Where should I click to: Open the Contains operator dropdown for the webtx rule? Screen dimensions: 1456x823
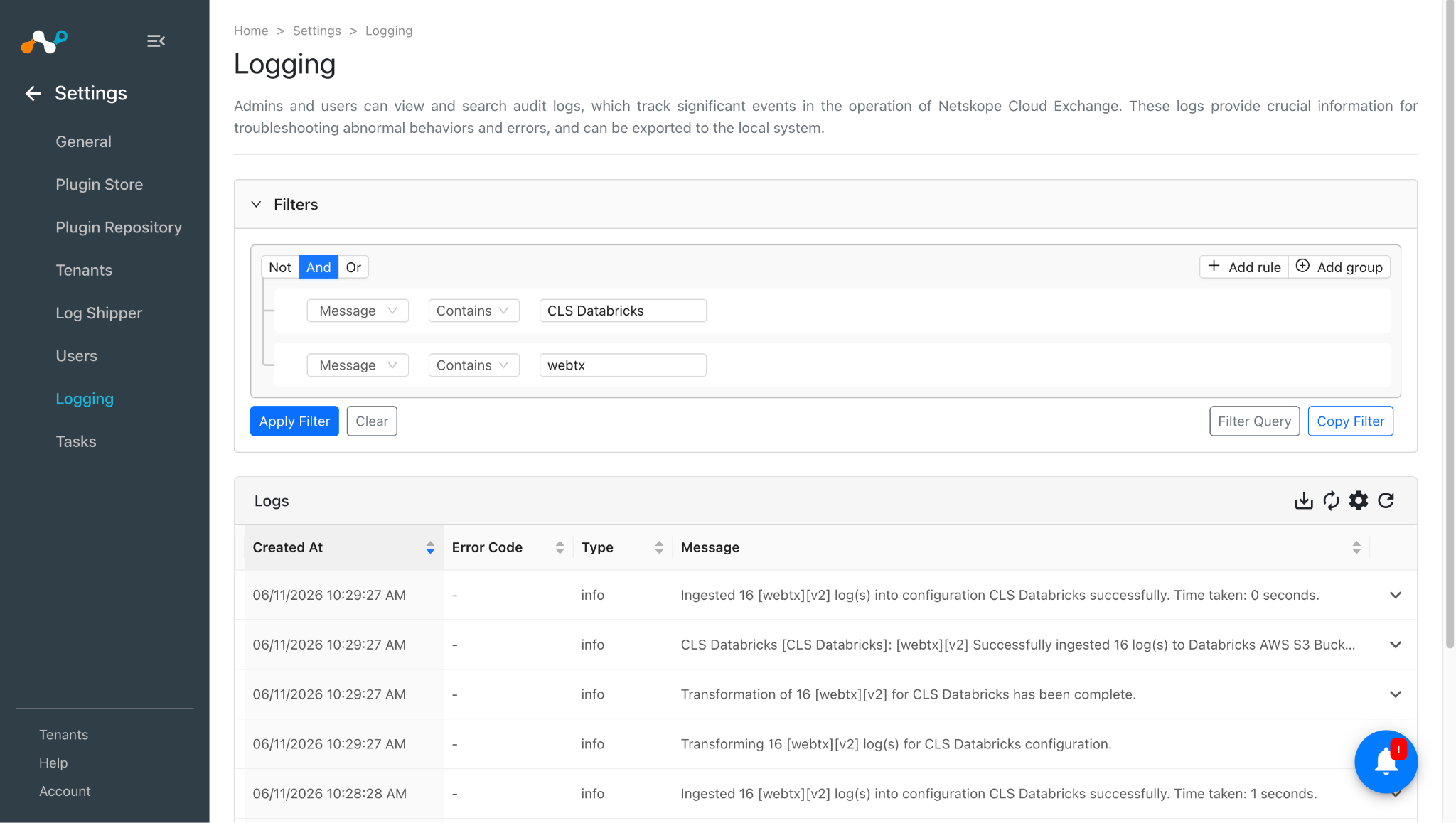[x=473, y=365]
